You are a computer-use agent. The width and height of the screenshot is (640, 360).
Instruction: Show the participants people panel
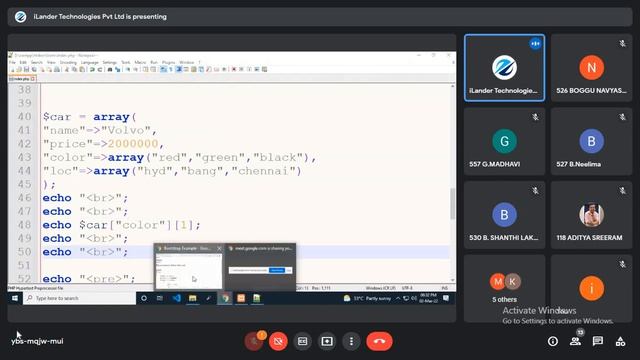(575, 341)
